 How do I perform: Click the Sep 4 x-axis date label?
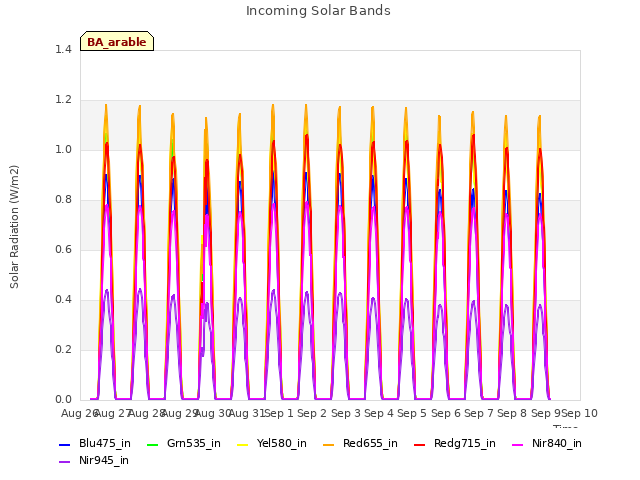pos(379,413)
